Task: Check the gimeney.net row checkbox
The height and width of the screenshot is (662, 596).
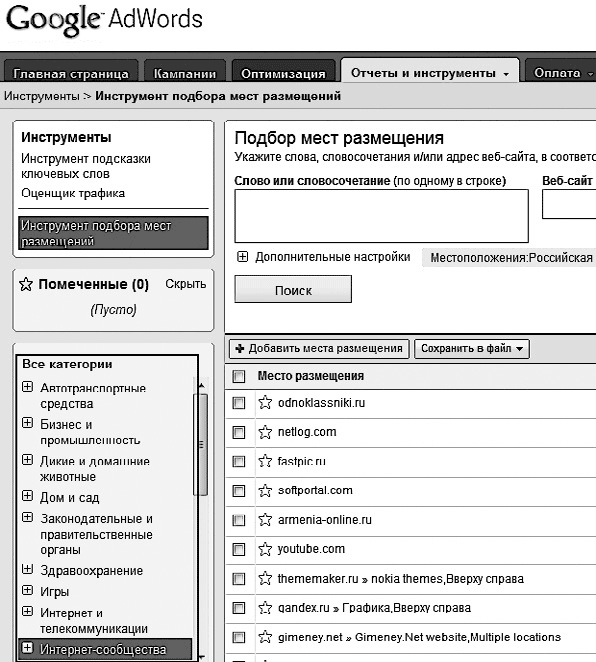Action: tap(238, 638)
